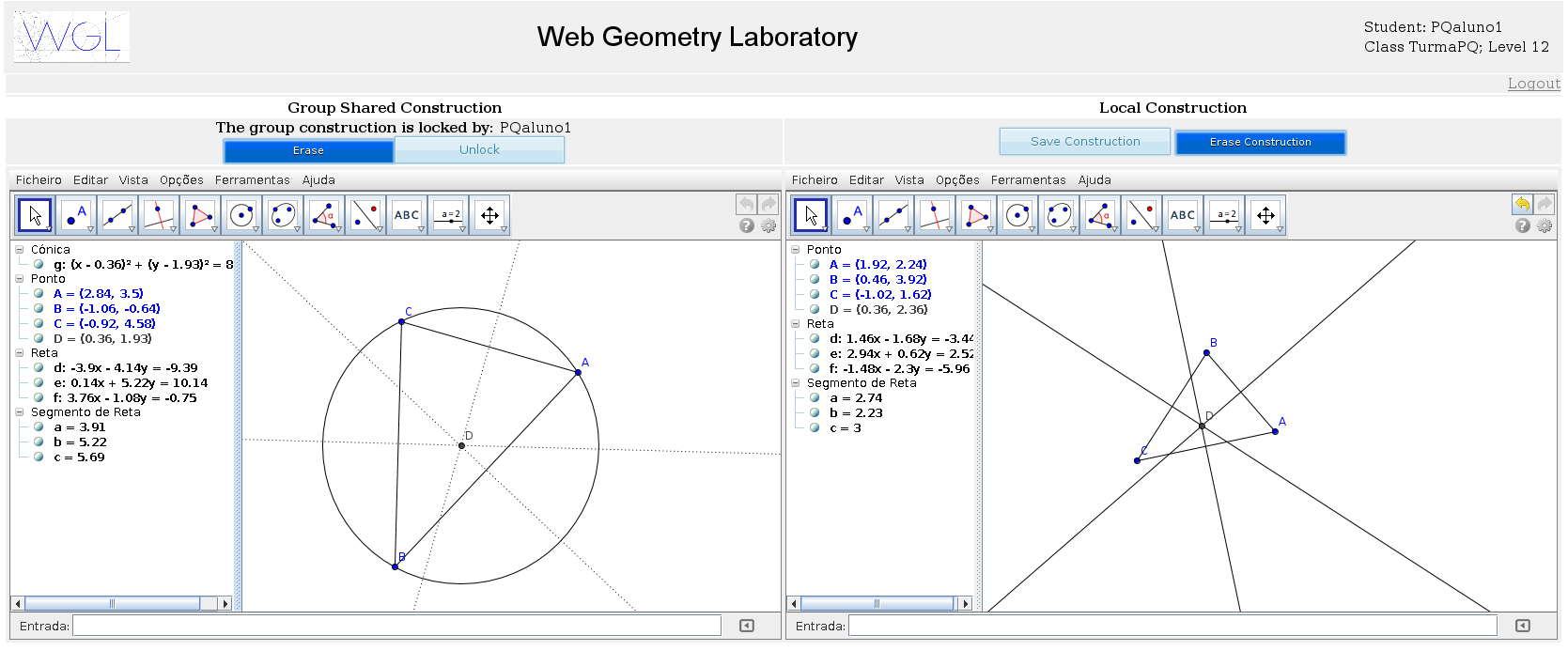
Task: Collapse the Segmento de Reta group in local panel
Action: tap(796, 383)
